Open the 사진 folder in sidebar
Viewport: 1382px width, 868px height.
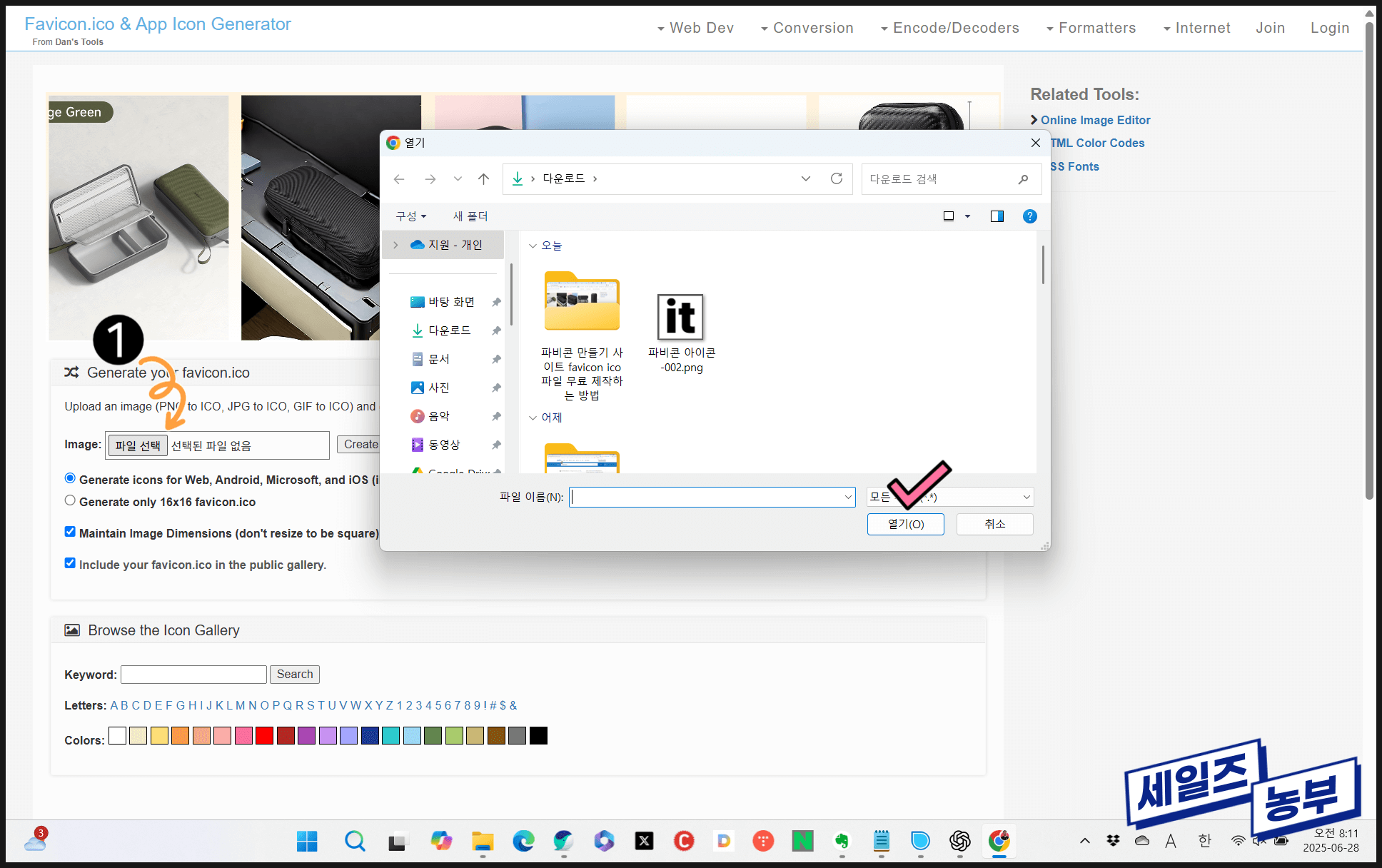[438, 388]
